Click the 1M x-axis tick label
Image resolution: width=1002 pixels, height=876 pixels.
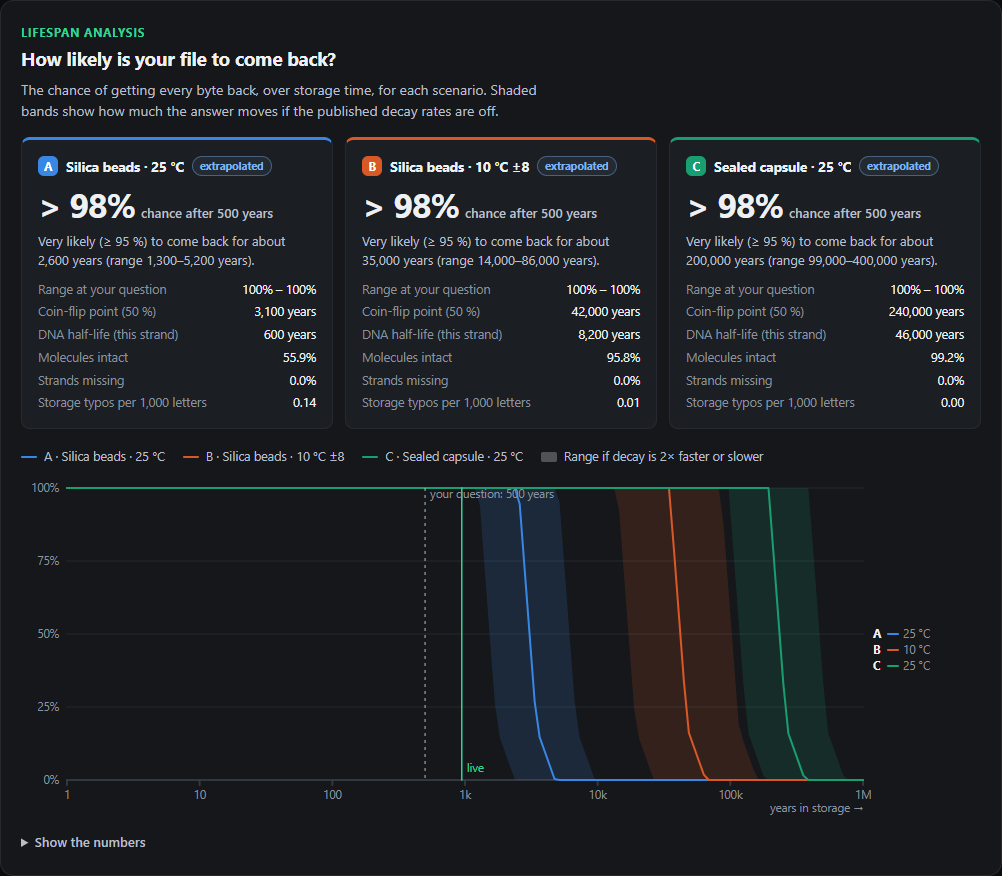(x=863, y=795)
